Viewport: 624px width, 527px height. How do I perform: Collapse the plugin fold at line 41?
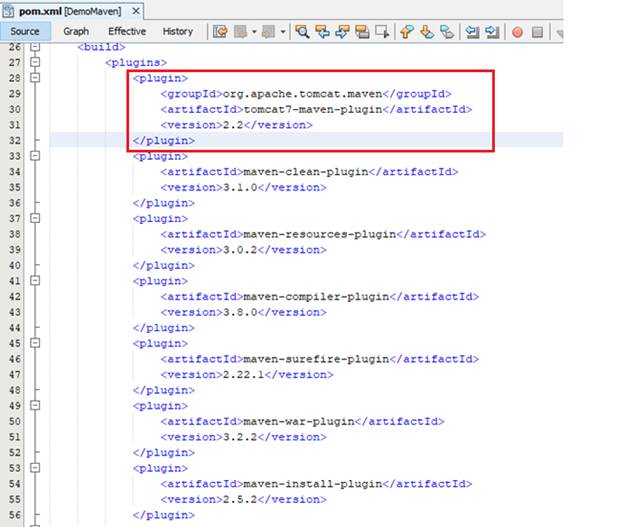pyautogui.click(x=35, y=281)
